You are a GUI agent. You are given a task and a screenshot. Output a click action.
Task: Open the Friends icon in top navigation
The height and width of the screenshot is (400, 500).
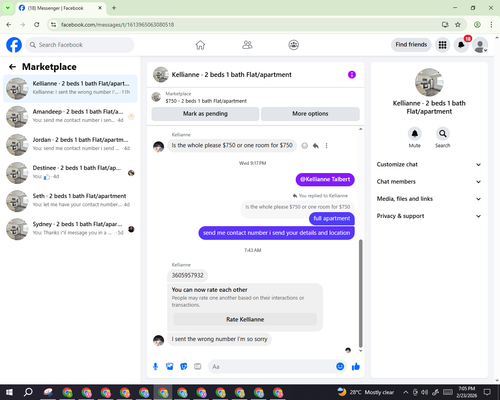(247, 45)
